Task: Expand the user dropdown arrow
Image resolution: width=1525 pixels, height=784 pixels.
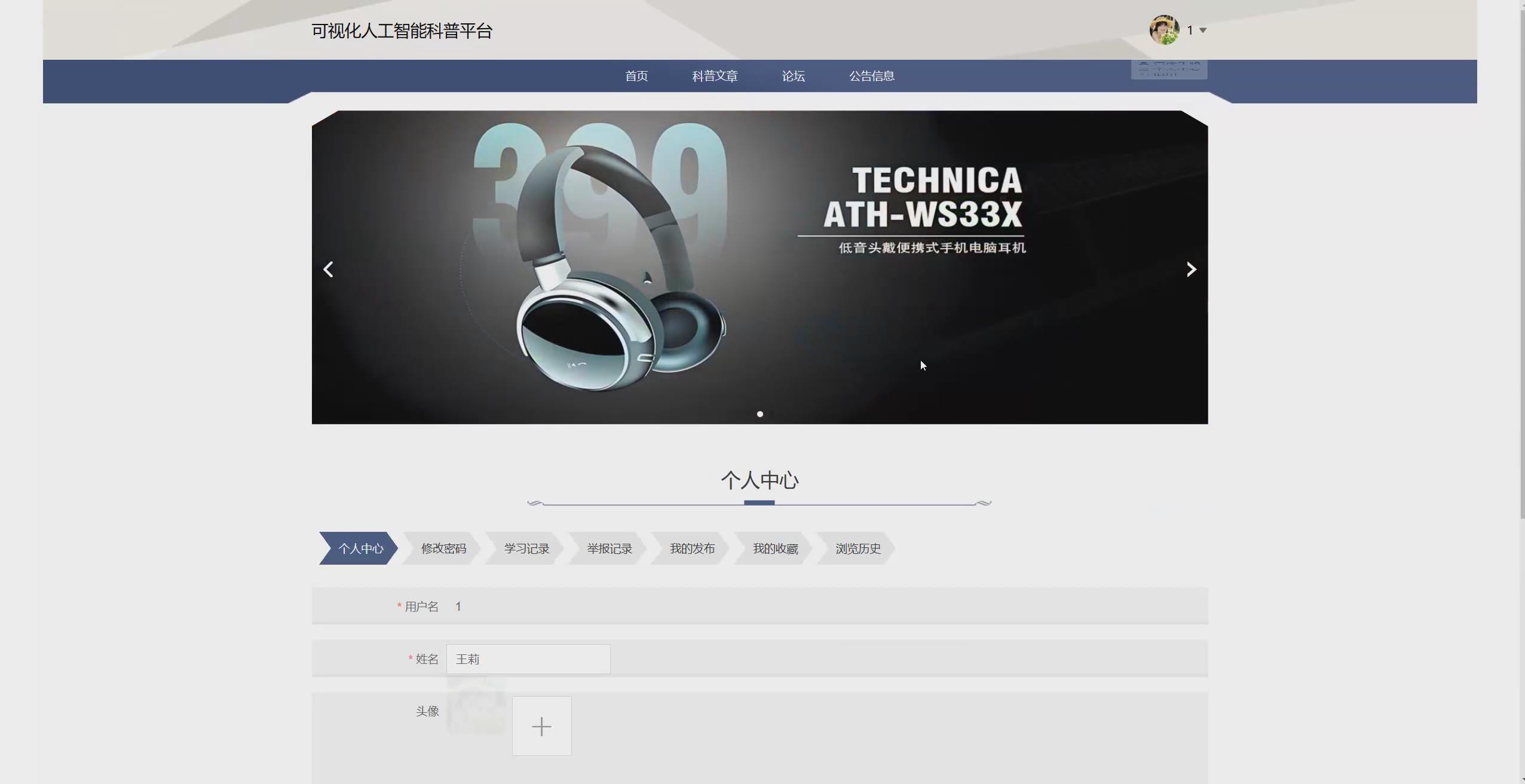Action: click(1203, 30)
